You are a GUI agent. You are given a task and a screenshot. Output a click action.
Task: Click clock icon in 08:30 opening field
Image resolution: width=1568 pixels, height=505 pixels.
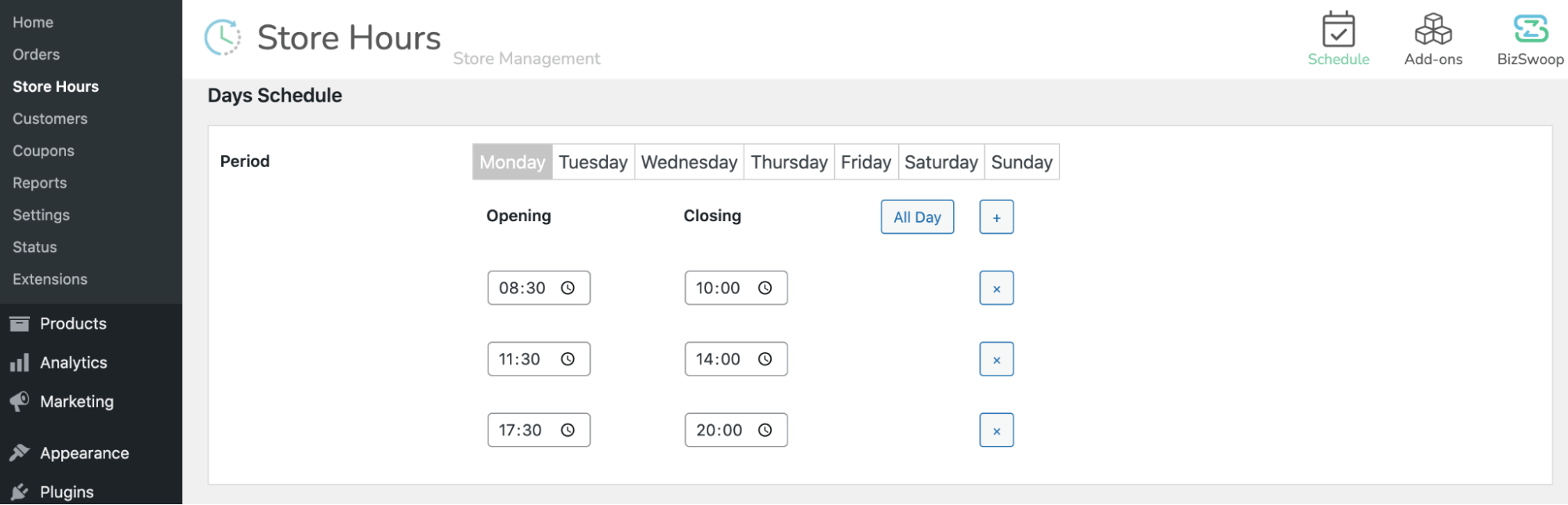point(568,289)
